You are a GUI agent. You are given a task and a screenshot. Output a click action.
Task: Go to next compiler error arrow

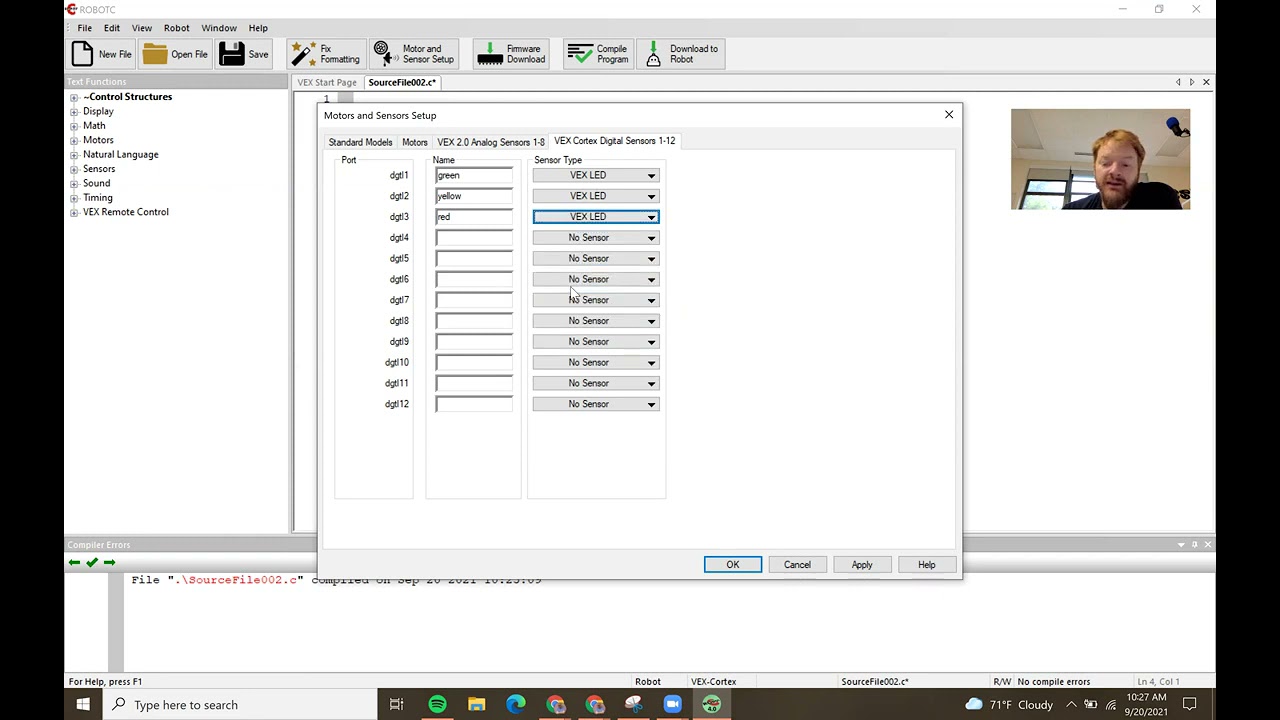click(x=110, y=562)
